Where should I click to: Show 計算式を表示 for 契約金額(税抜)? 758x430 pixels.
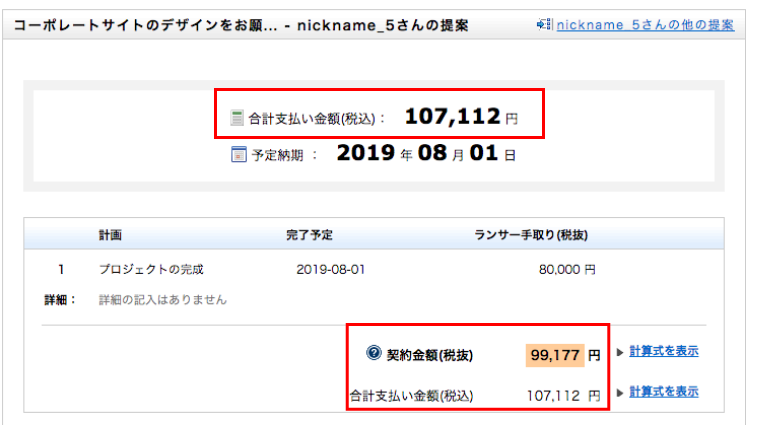pos(664,352)
